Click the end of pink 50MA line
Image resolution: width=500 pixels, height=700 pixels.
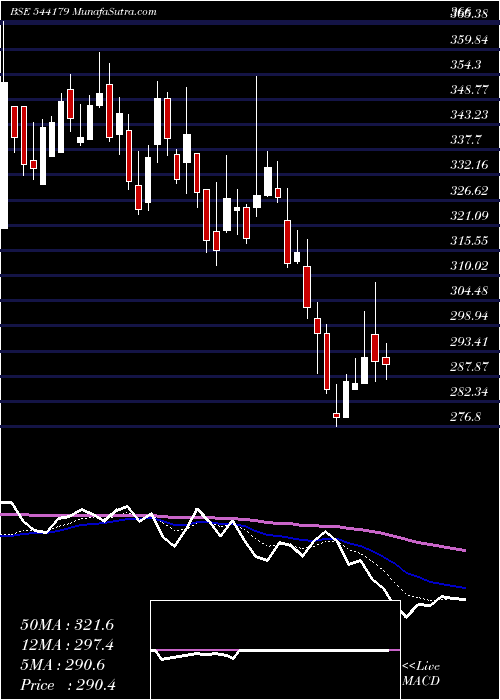coord(464,550)
